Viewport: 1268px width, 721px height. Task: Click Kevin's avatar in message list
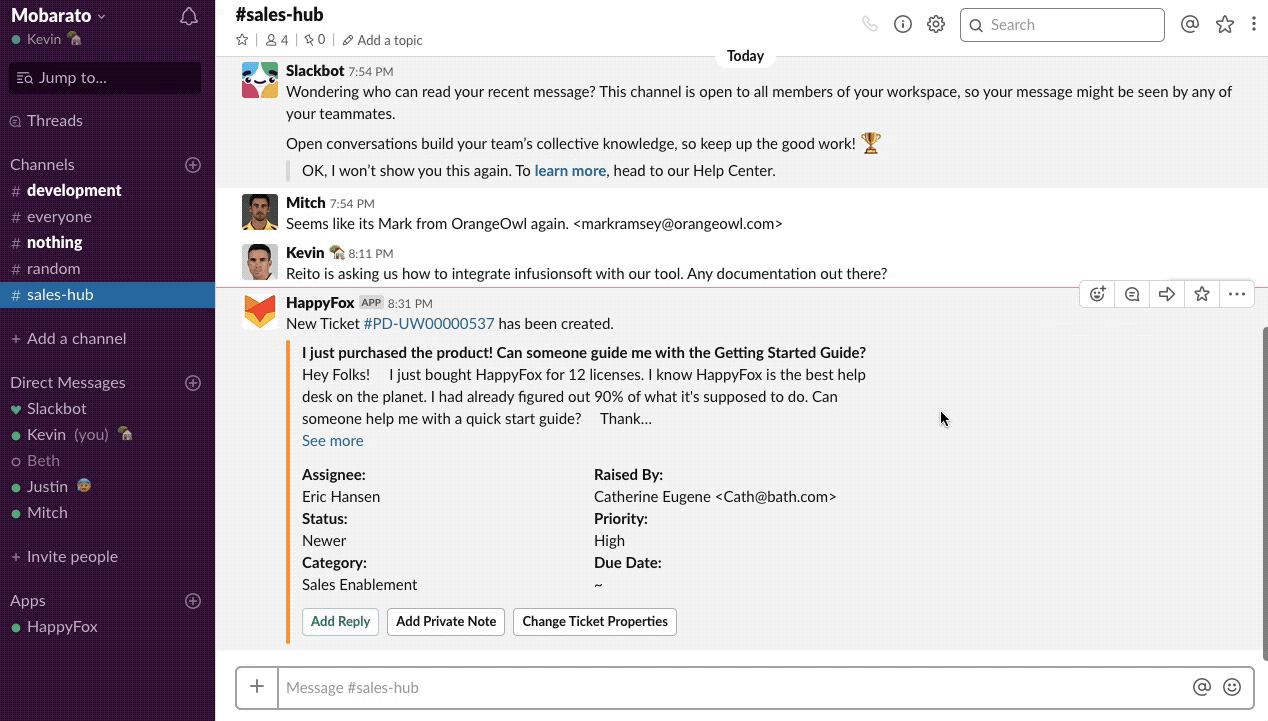click(260, 262)
